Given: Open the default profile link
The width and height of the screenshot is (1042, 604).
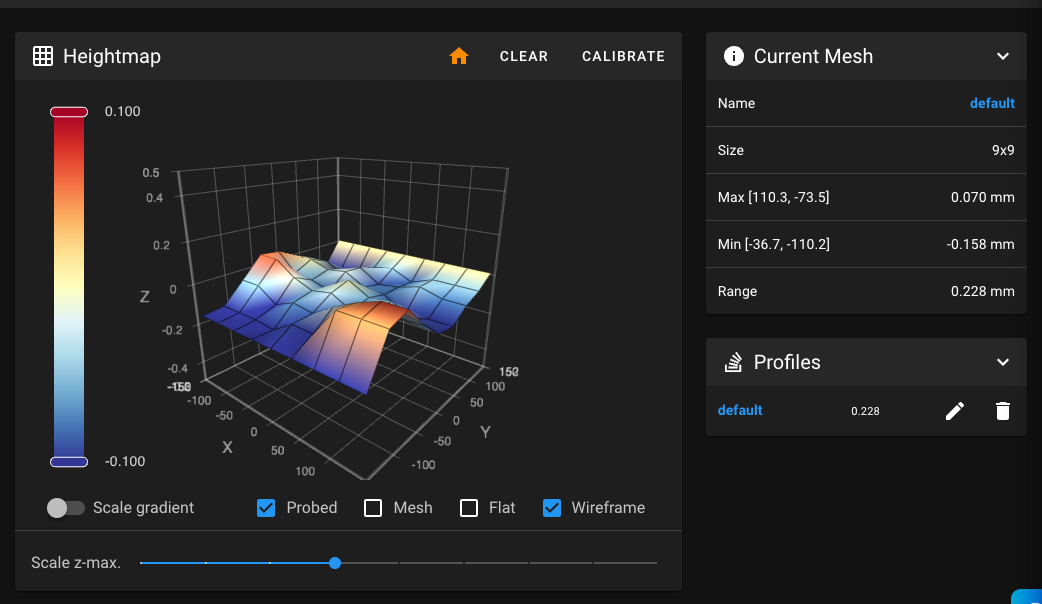Looking at the screenshot, I should [x=740, y=411].
